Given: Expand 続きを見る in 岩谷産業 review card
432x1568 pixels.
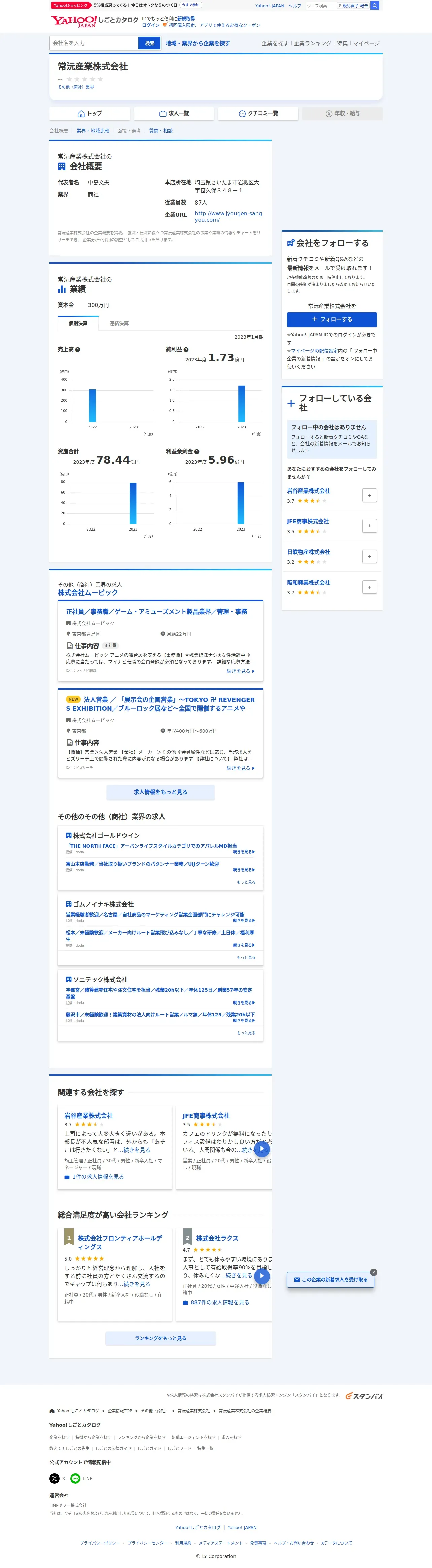Looking at the screenshot, I should coord(136,1150).
